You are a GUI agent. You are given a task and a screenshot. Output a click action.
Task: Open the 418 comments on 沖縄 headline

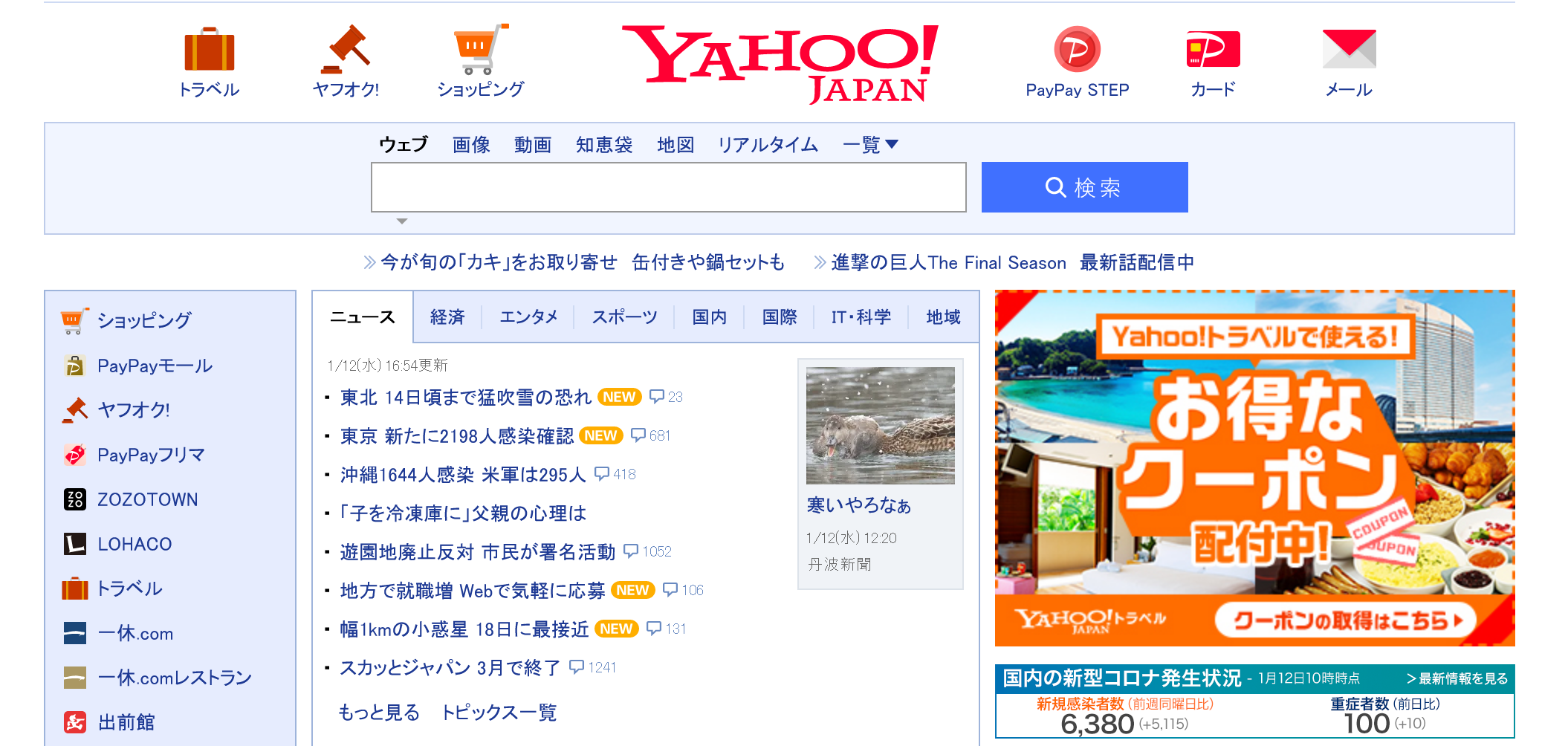(615, 474)
